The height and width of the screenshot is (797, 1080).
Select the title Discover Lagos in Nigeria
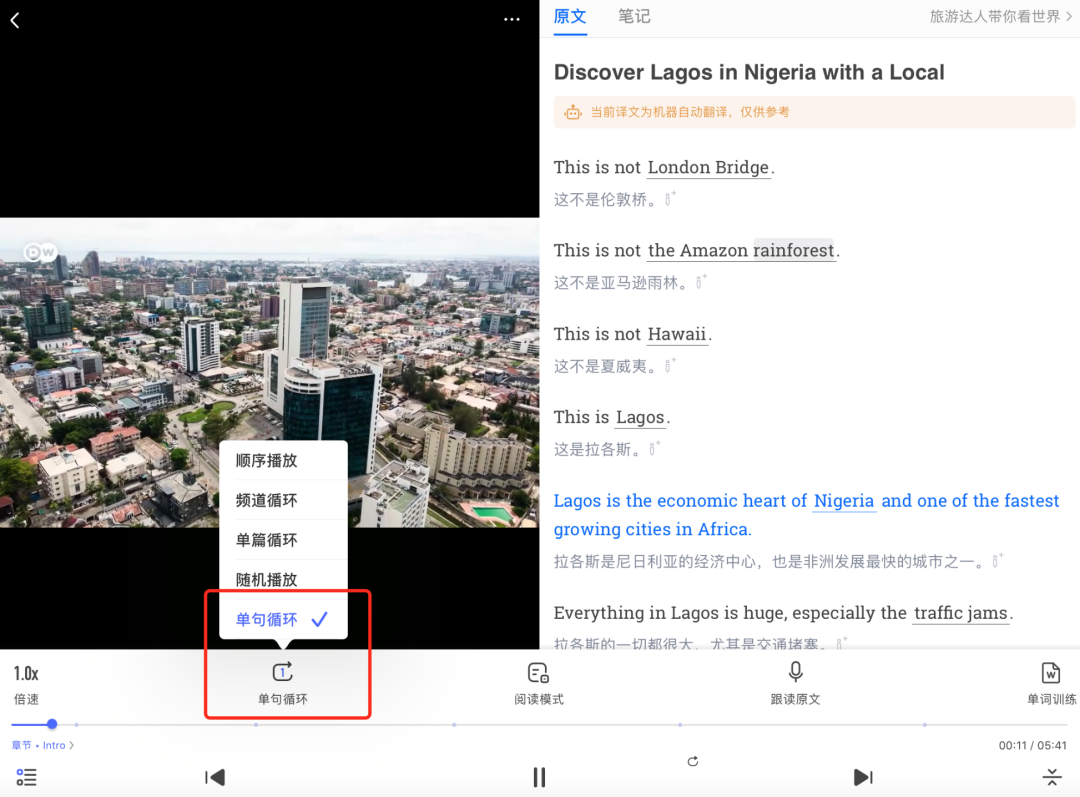click(749, 72)
